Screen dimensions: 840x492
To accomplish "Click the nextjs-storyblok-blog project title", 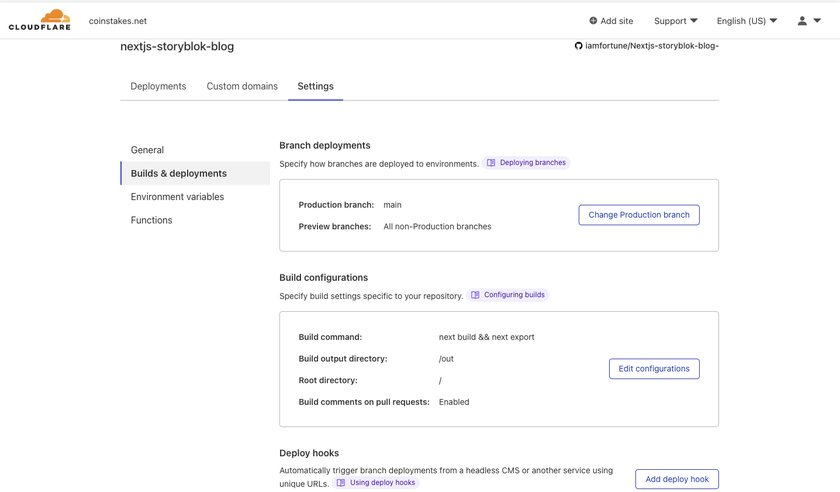I will click(x=177, y=47).
